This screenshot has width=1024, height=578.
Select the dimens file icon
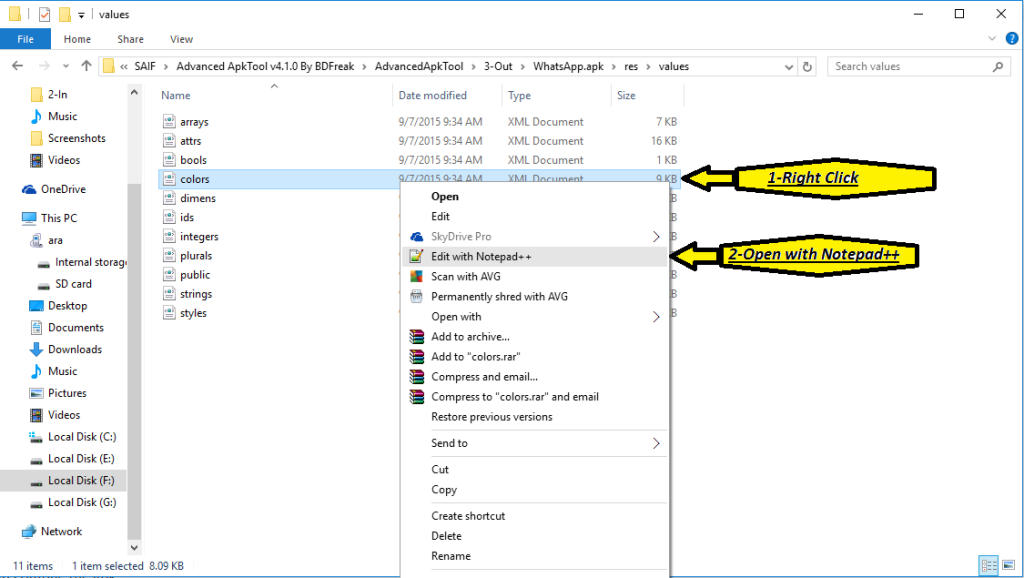(169, 198)
